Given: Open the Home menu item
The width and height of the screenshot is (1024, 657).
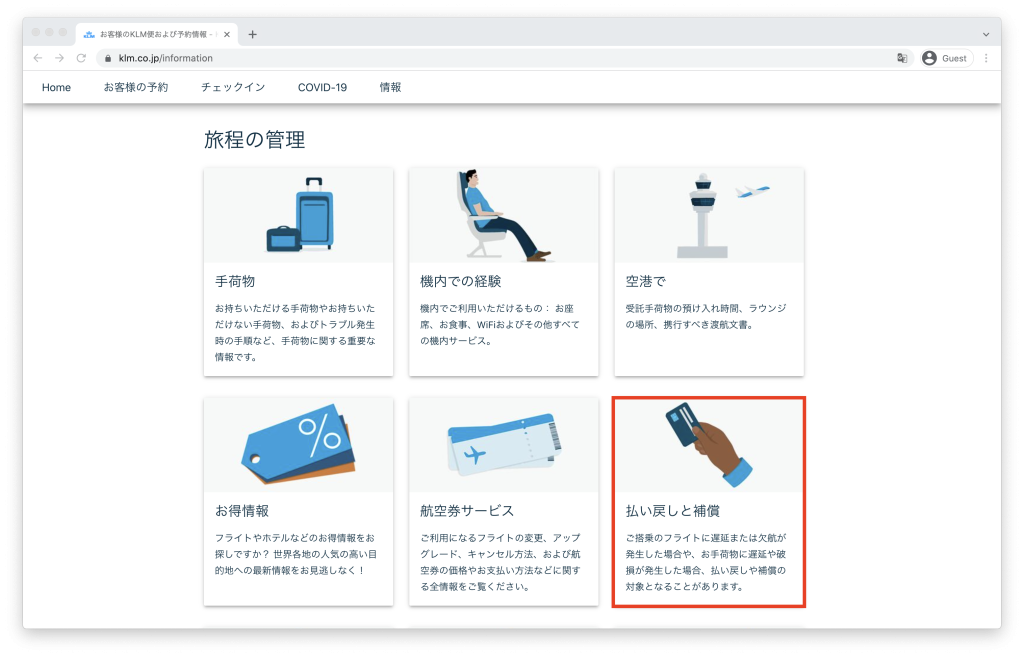Looking at the screenshot, I should tap(56, 87).
